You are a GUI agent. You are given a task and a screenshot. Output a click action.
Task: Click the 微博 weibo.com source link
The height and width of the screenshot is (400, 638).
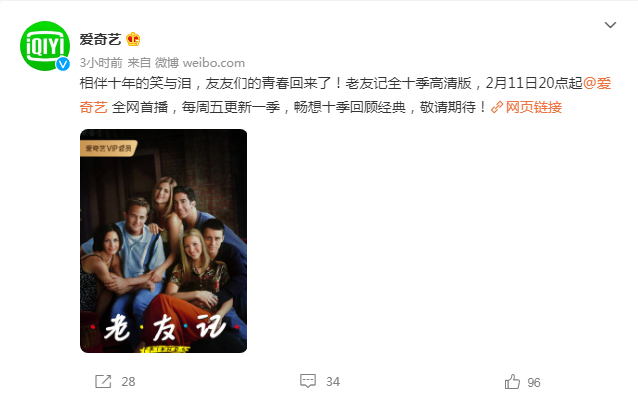(200, 63)
